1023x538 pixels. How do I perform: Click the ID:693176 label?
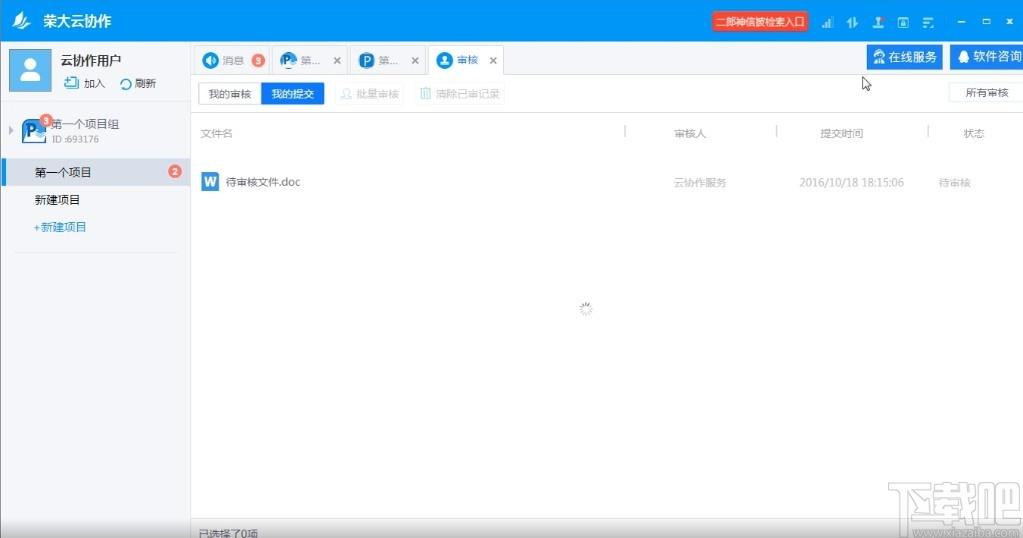coord(76,139)
